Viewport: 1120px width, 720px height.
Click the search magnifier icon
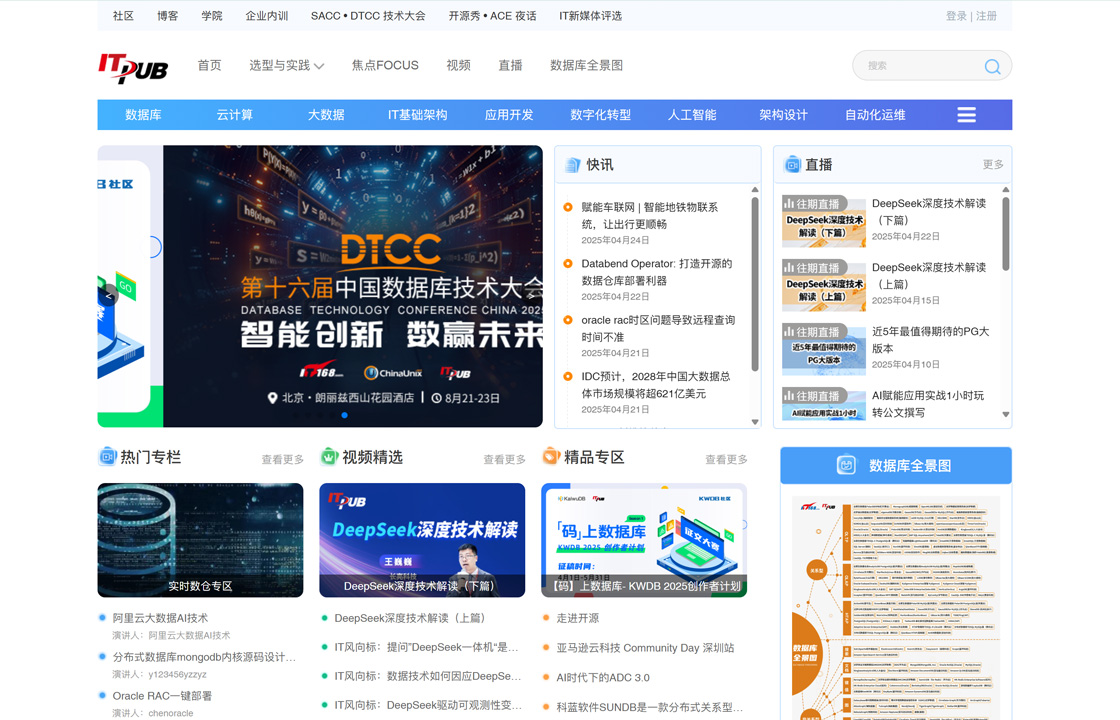pos(992,66)
